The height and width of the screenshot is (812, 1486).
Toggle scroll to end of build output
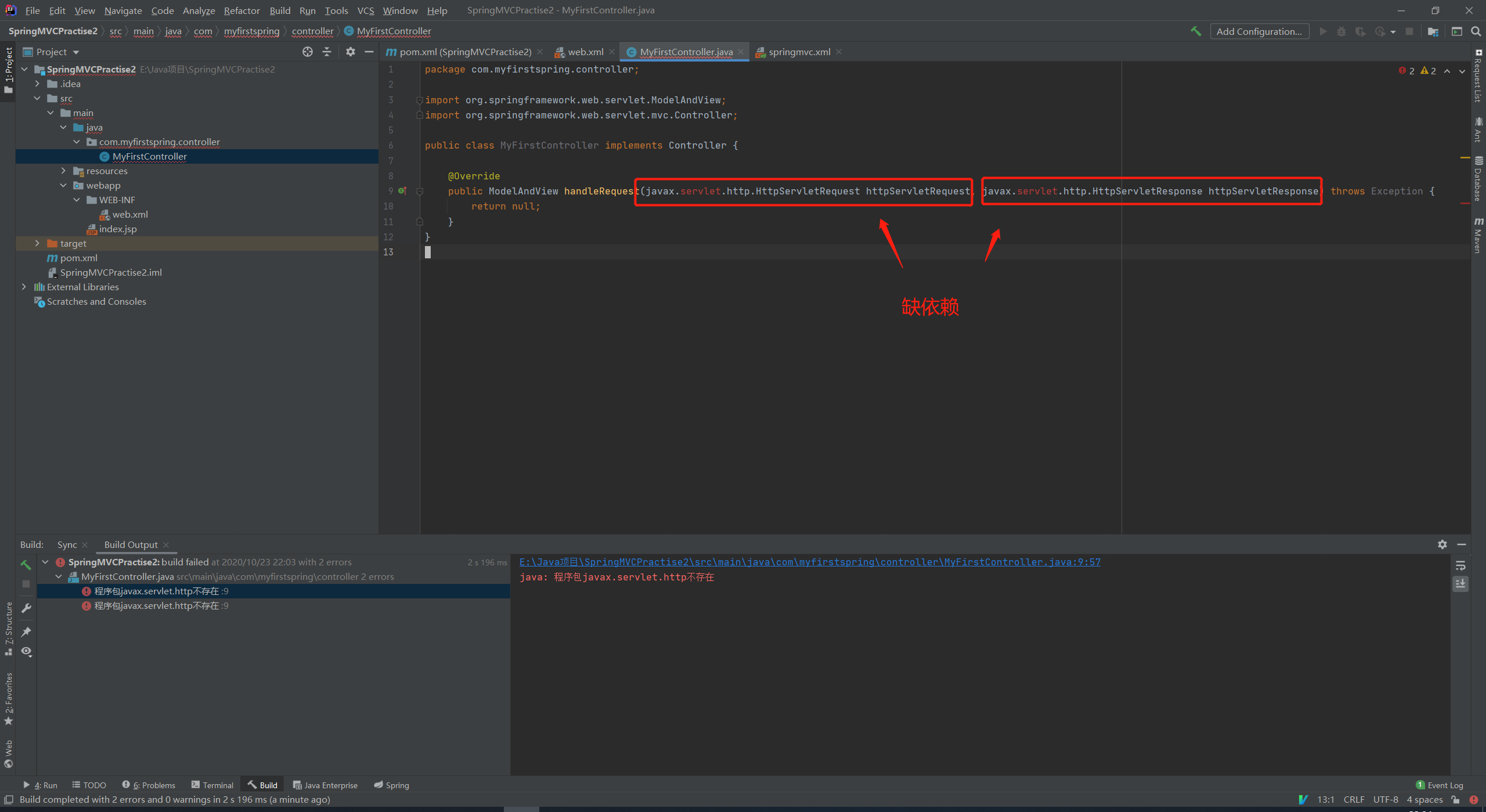[x=1460, y=584]
